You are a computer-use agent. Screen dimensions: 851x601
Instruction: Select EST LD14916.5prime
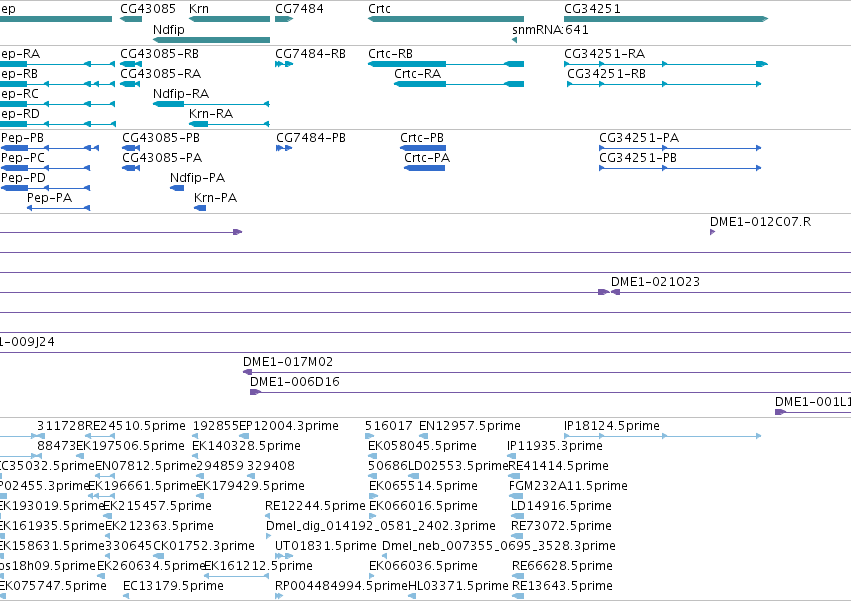tap(561, 505)
